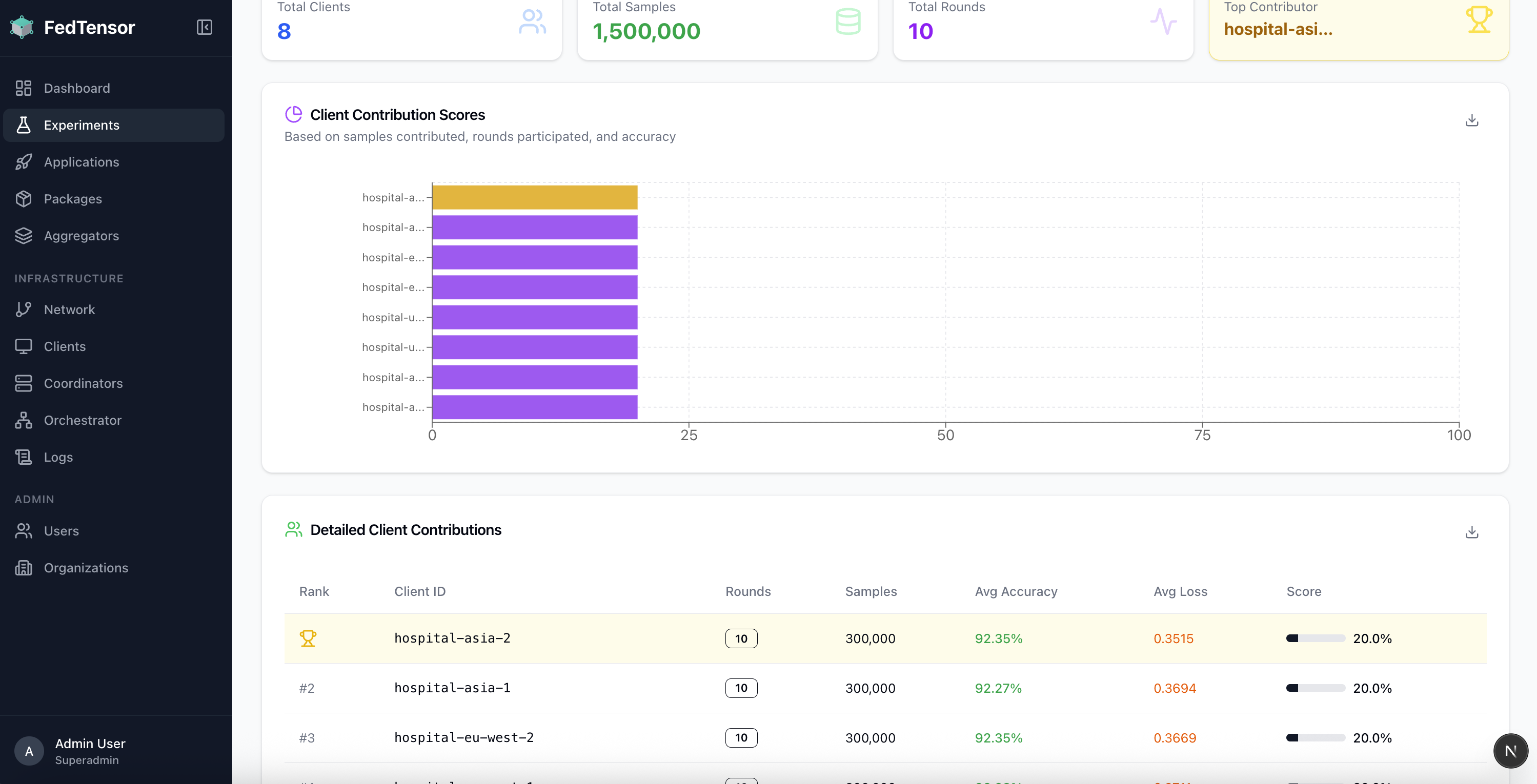Viewport: 1537px width, 784px height.
Task: Open the Orchestrator page
Action: [83, 420]
